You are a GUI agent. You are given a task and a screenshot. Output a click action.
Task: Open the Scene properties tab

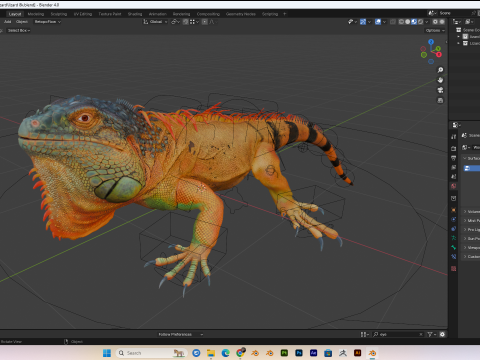[x=454, y=177]
